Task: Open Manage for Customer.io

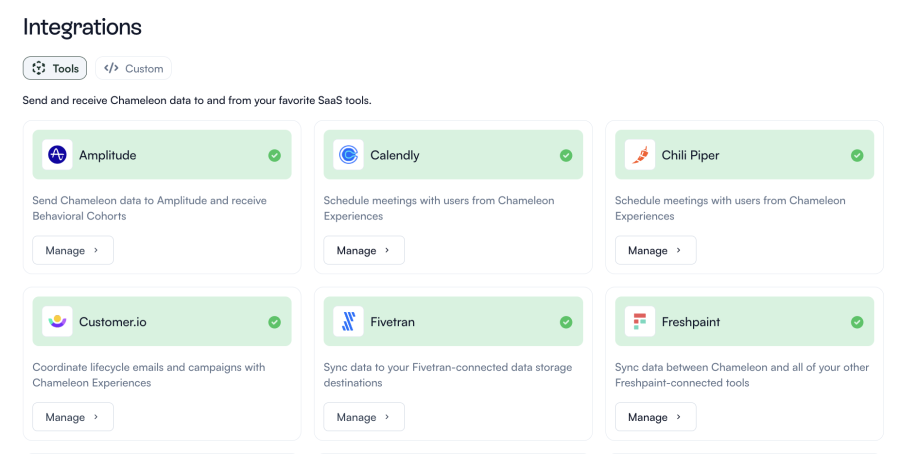Action: pos(73,417)
